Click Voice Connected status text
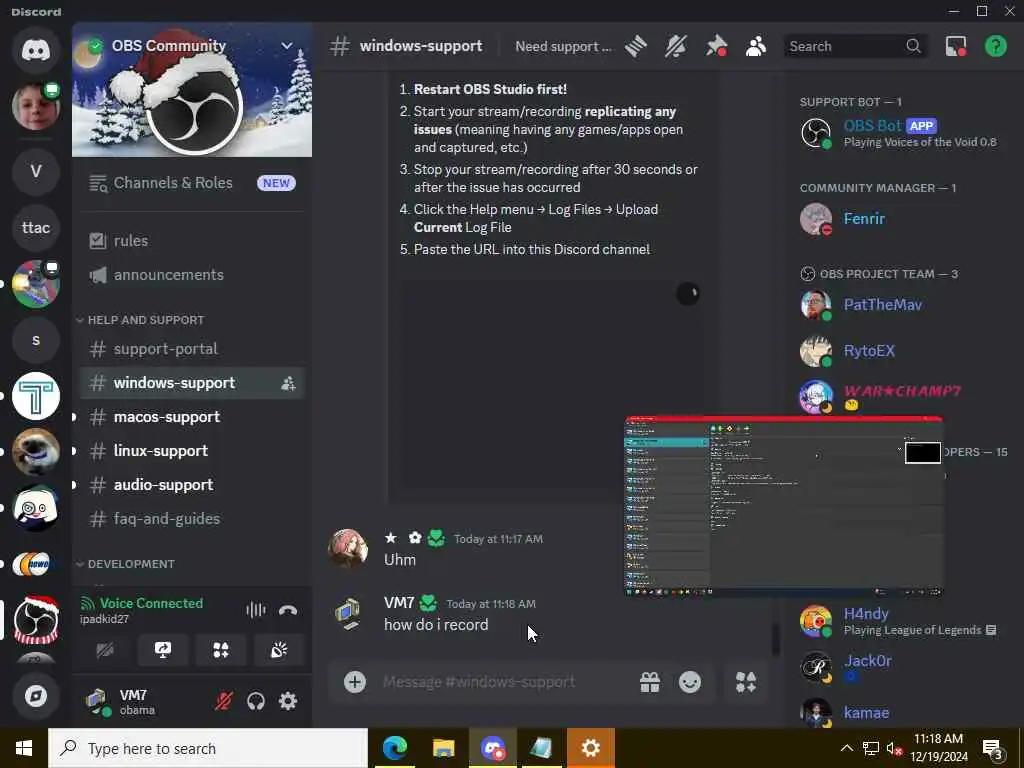This screenshot has width=1024, height=768. (152, 603)
